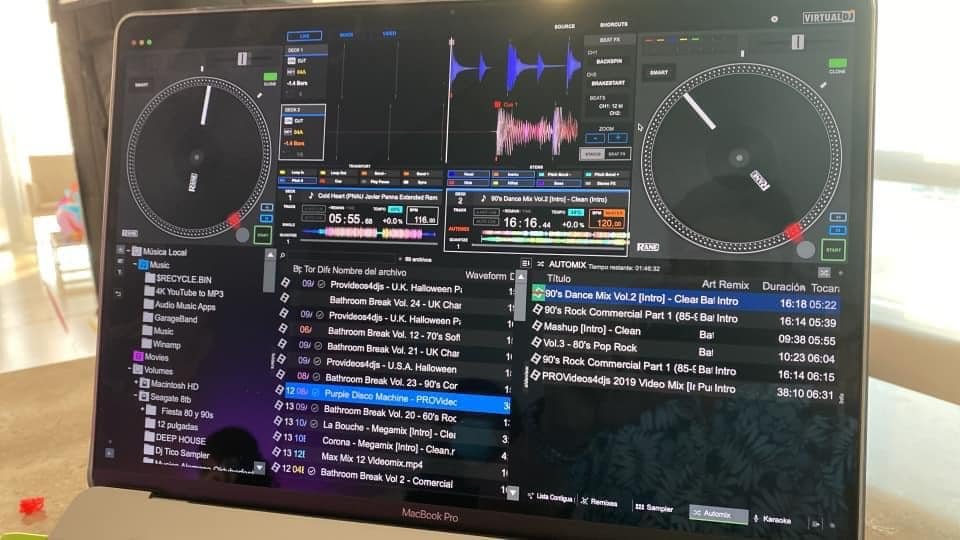The image size is (960, 540).
Task: Click the round gray button beside right START
Action: tap(805, 249)
